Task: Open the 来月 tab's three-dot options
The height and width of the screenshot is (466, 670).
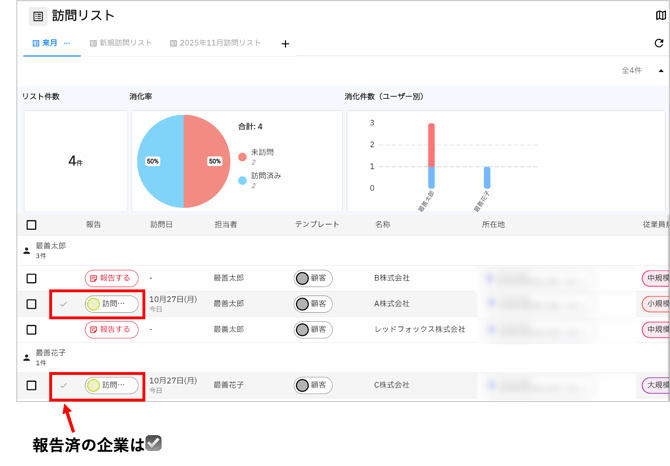Action: point(67,44)
